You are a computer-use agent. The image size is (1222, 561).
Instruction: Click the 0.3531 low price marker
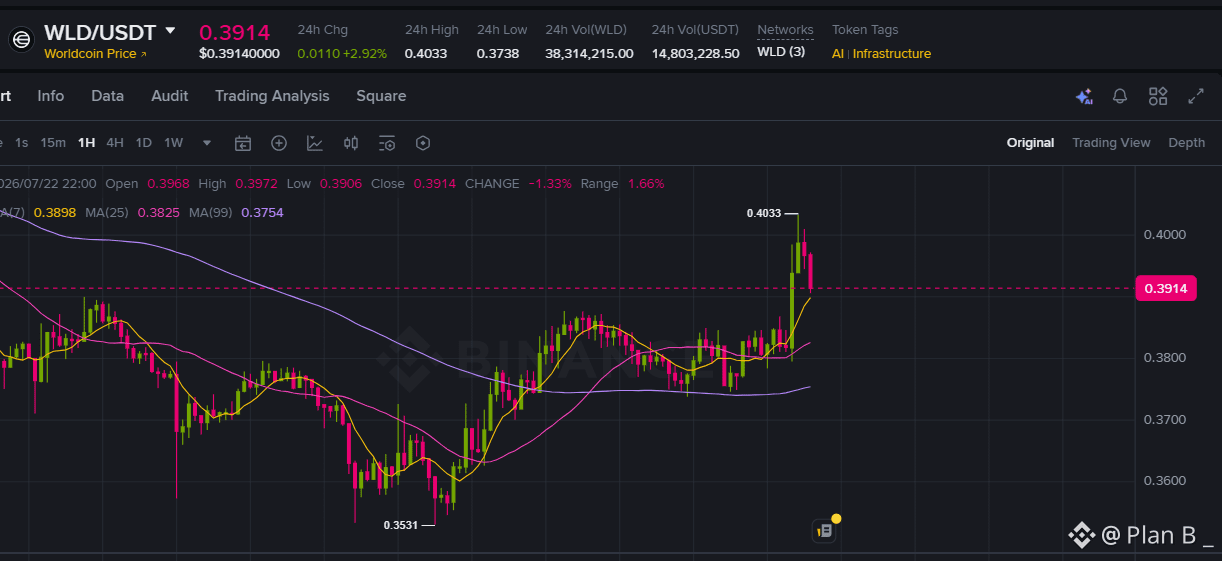(x=401, y=524)
